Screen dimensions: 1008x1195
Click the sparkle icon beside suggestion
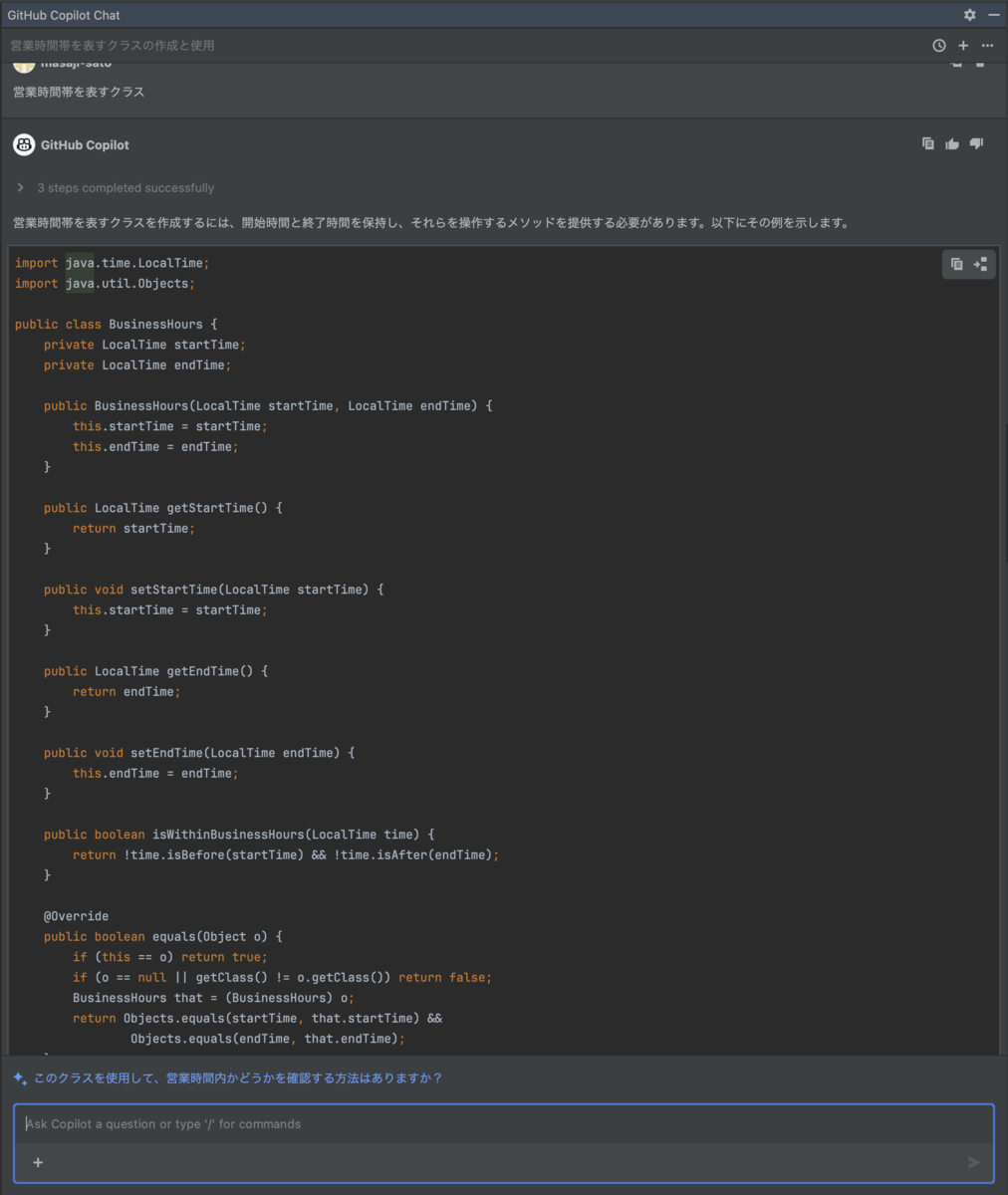click(20, 1078)
